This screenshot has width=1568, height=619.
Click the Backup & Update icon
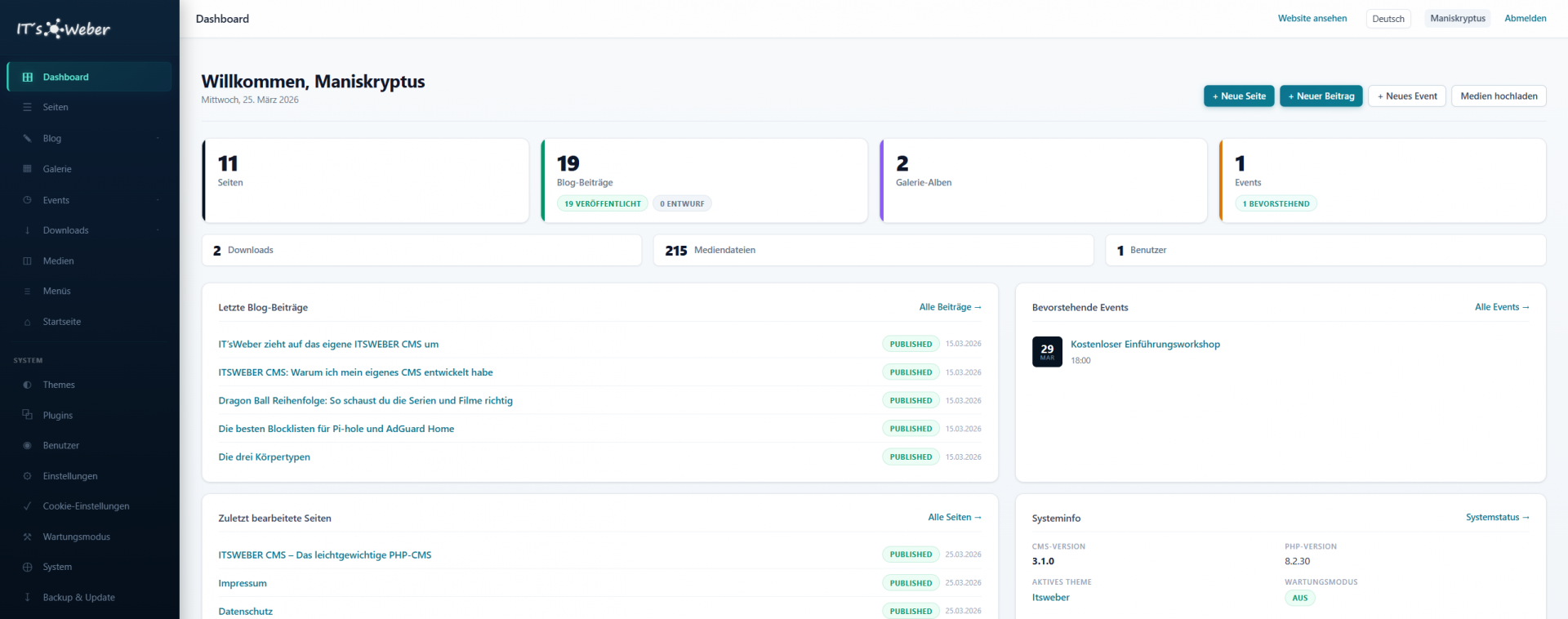27,597
